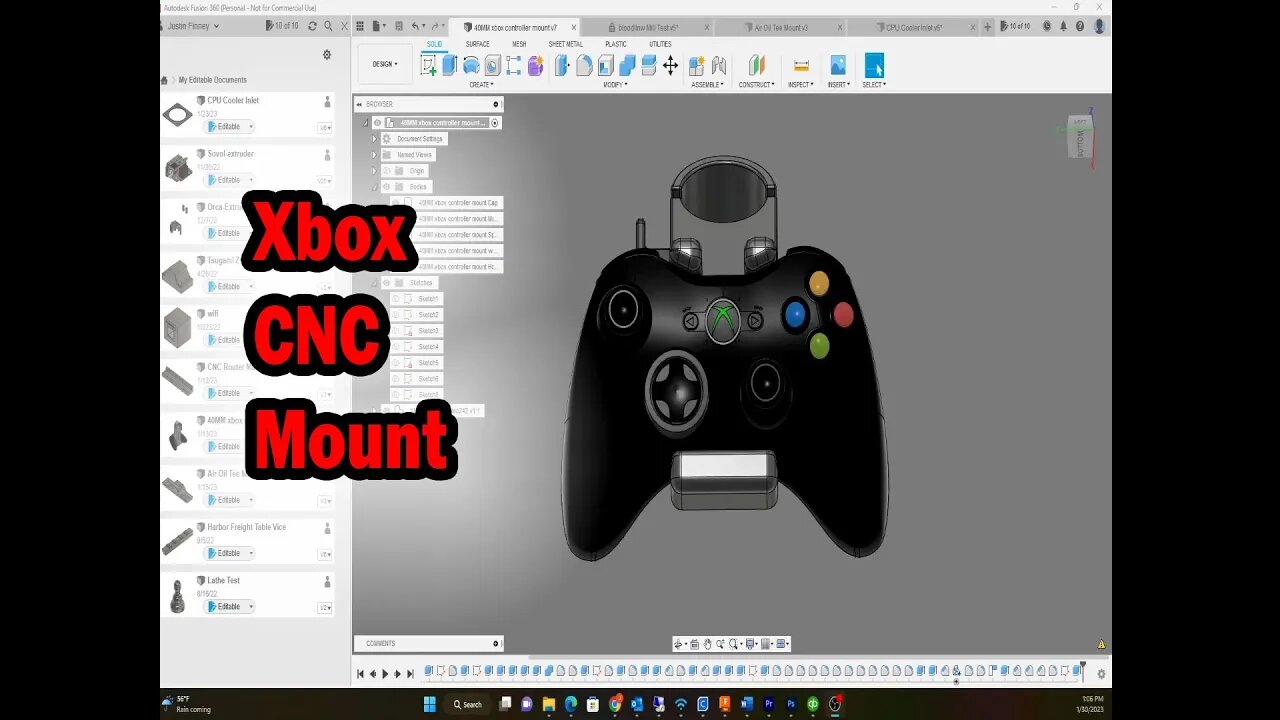Open the Lathe Test document
The height and width of the screenshot is (720, 1280).
coord(247,593)
